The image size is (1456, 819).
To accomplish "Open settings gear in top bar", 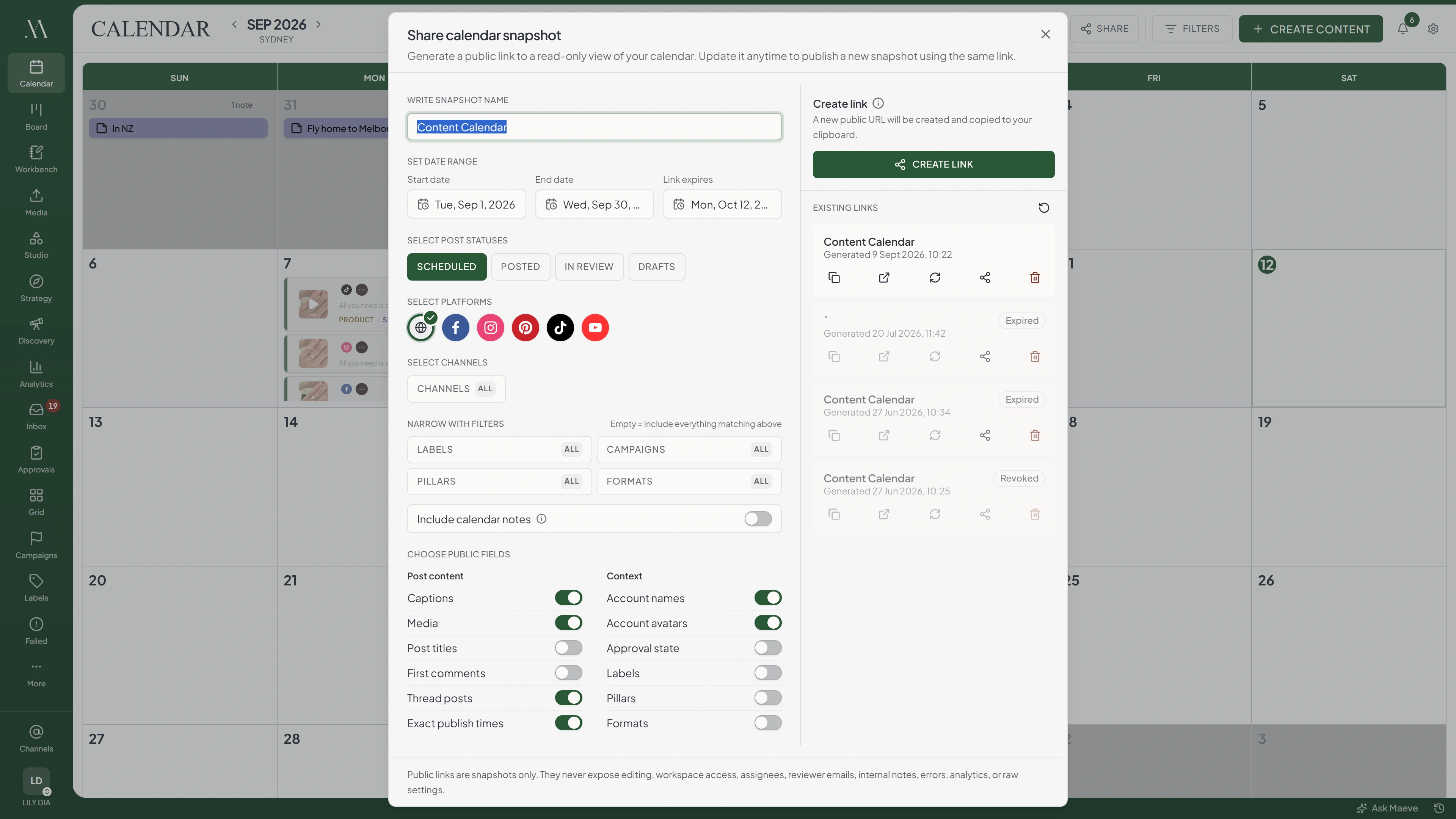I will click(1433, 29).
